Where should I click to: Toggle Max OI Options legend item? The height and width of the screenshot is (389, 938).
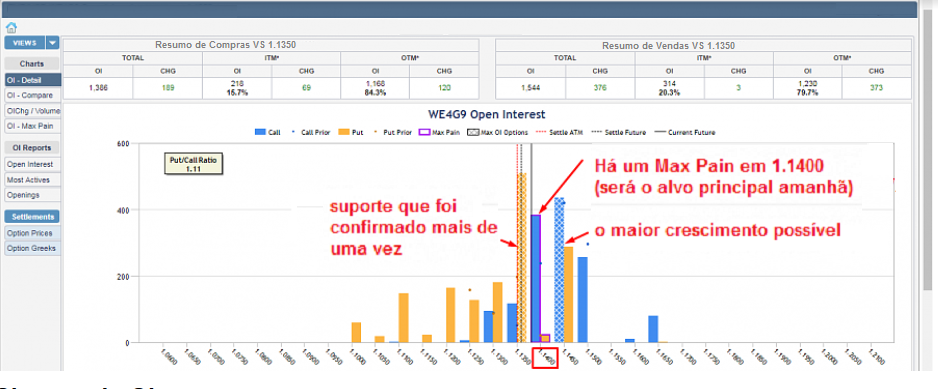(498, 132)
